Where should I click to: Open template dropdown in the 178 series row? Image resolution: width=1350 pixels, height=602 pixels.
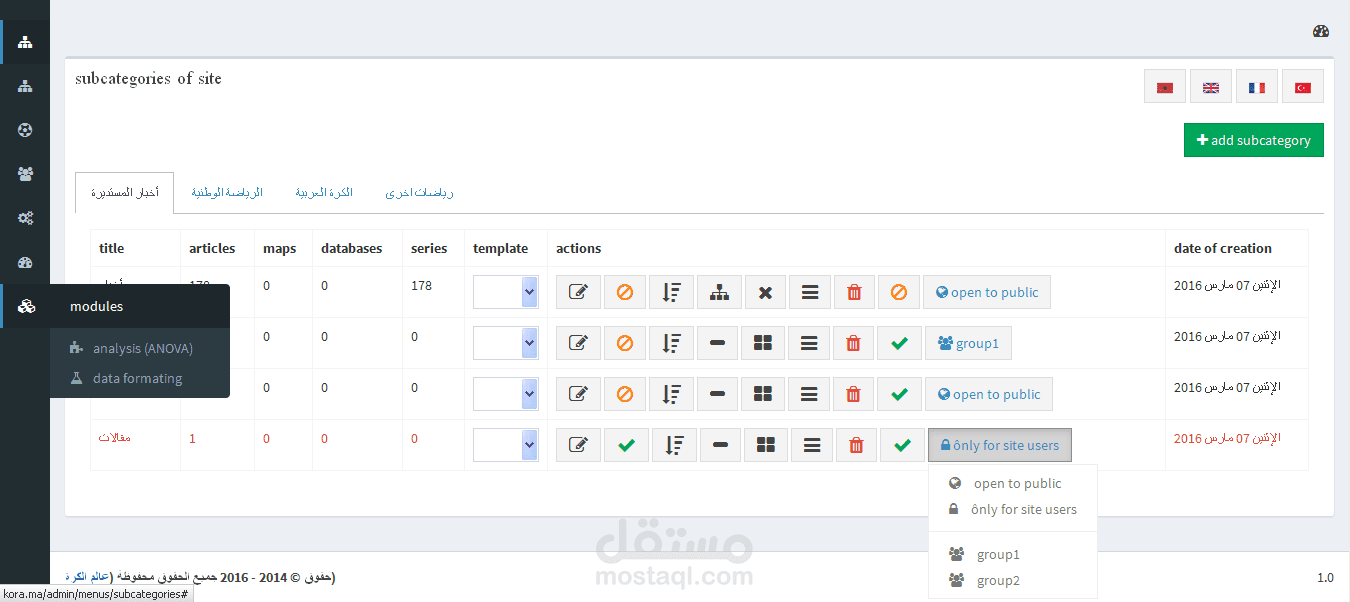506,292
